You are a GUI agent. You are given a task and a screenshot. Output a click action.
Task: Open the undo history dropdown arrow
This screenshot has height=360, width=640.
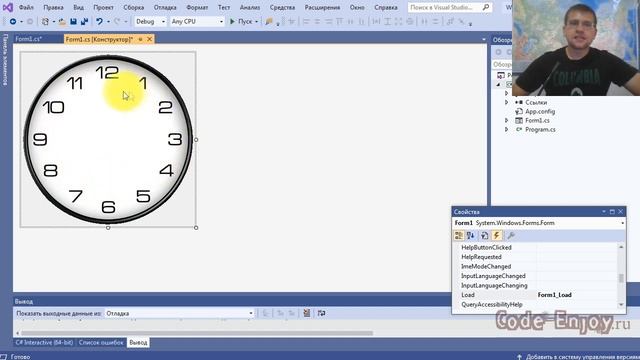[108, 21]
